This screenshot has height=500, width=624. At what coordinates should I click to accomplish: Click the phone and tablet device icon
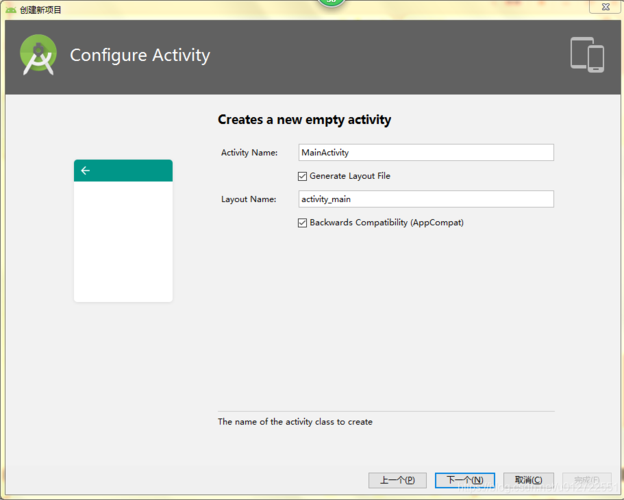click(587, 55)
